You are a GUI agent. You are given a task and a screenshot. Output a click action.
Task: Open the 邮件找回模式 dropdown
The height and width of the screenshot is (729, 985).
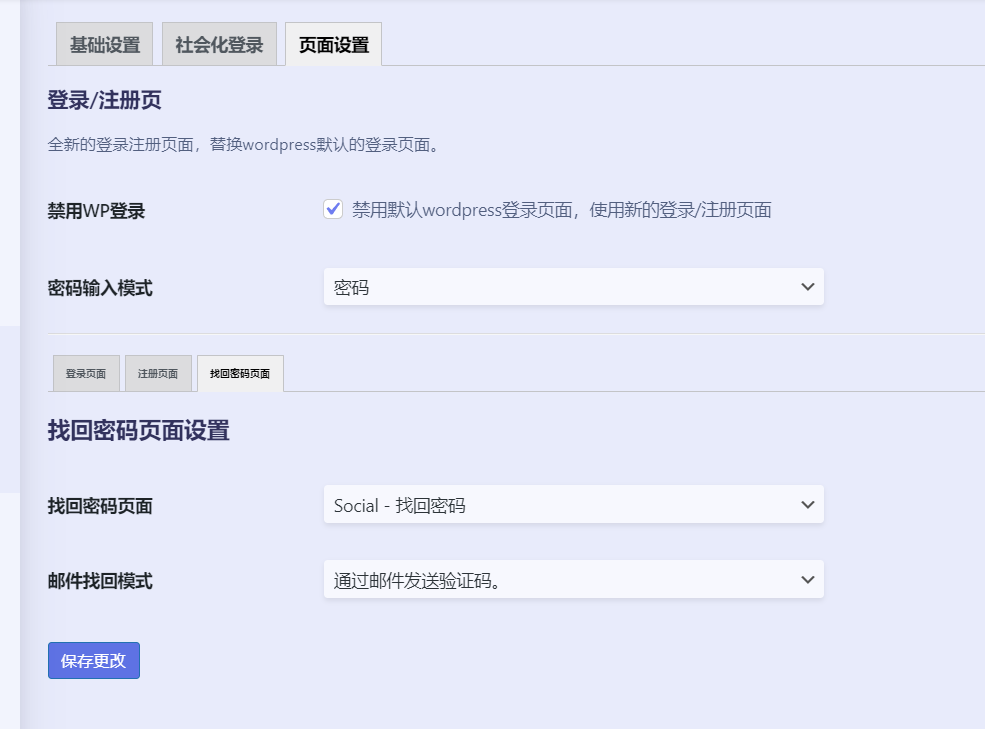pyautogui.click(x=573, y=580)
